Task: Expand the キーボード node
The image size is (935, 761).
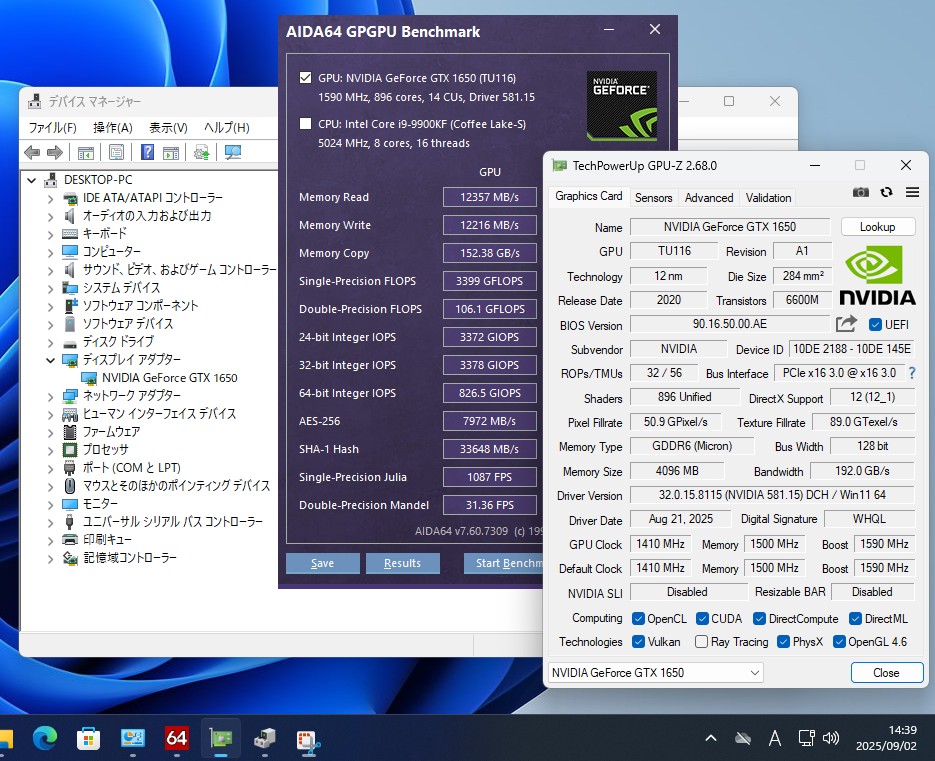Action: click(51, 234)
